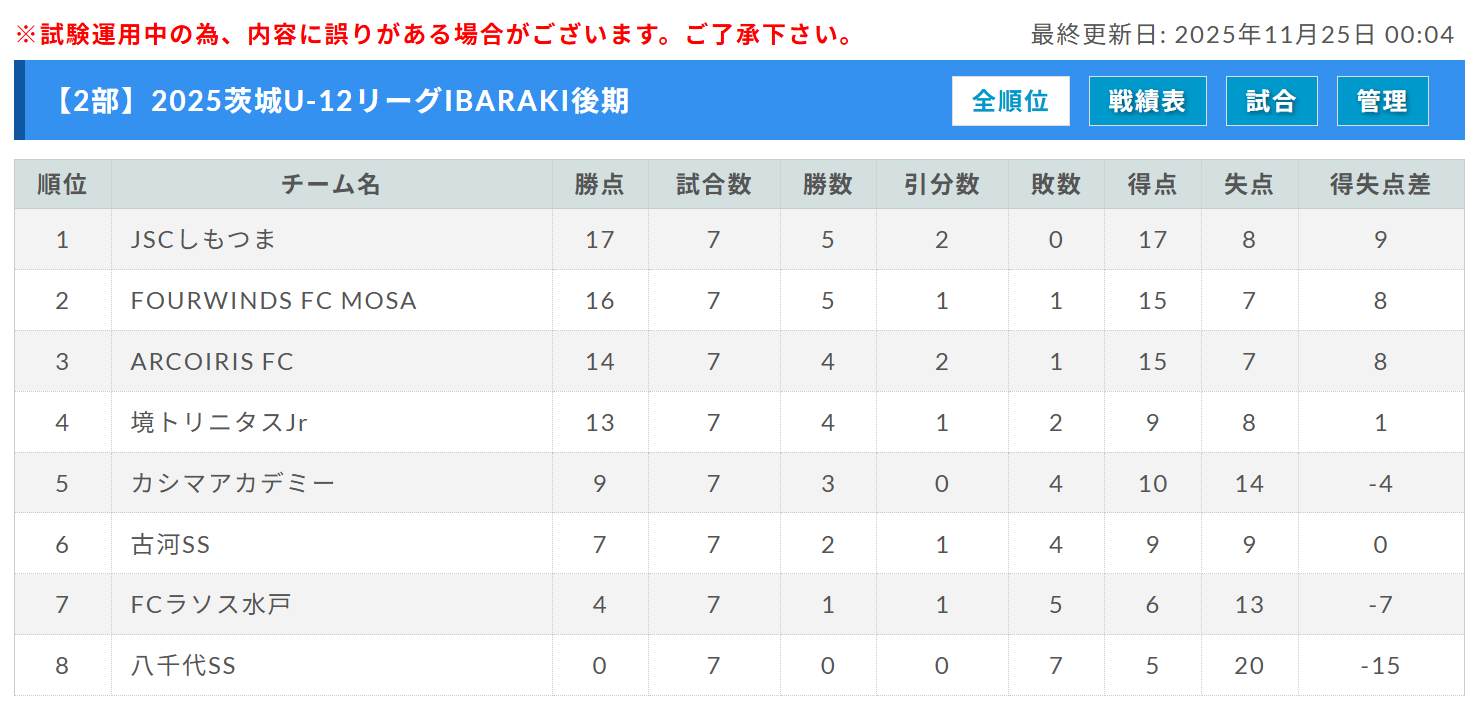Click FCラソス水戸 team name

click(211, 605)
